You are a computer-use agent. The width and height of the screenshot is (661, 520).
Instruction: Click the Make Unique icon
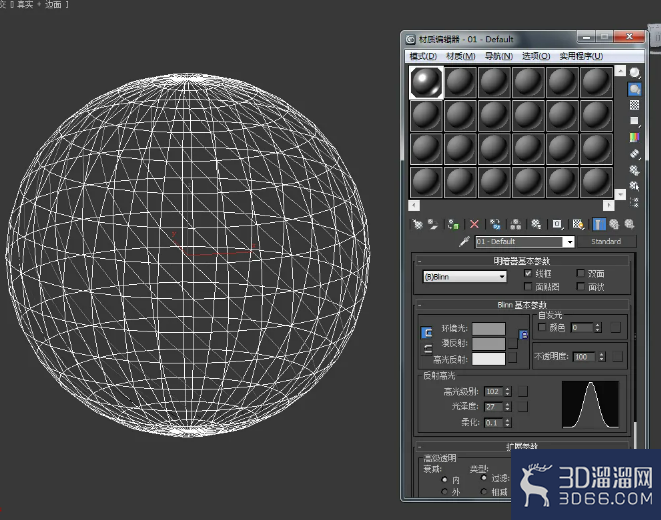click(516, 224)
